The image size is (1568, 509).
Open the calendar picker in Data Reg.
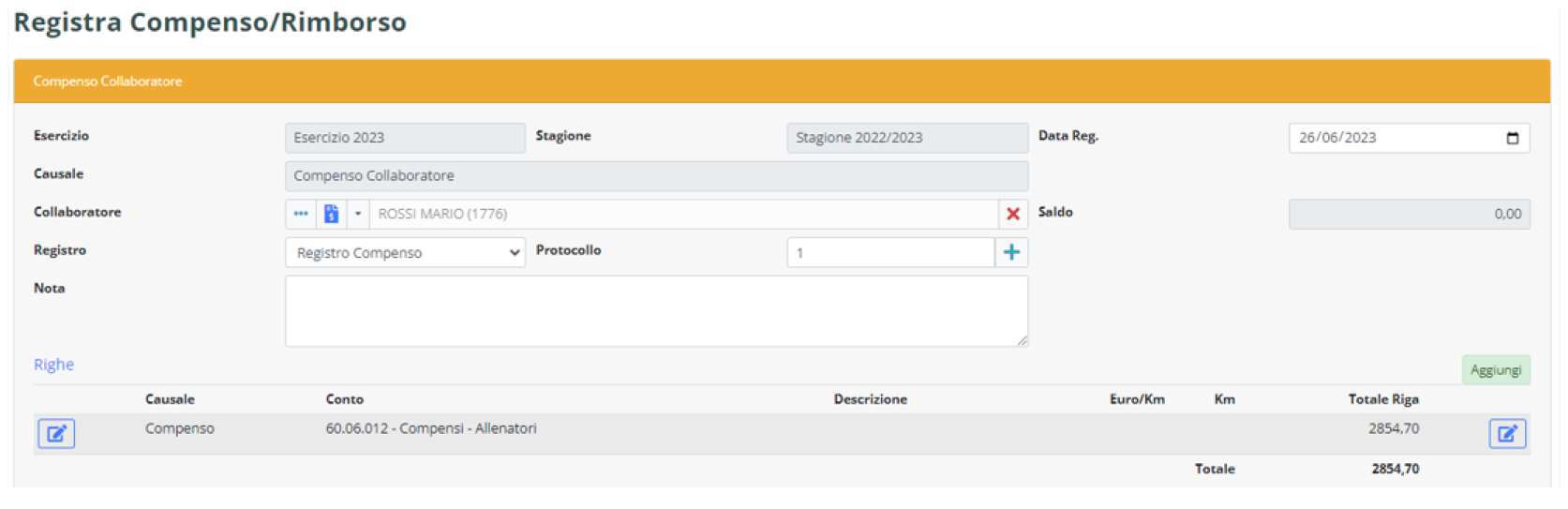click(1512, 138)
